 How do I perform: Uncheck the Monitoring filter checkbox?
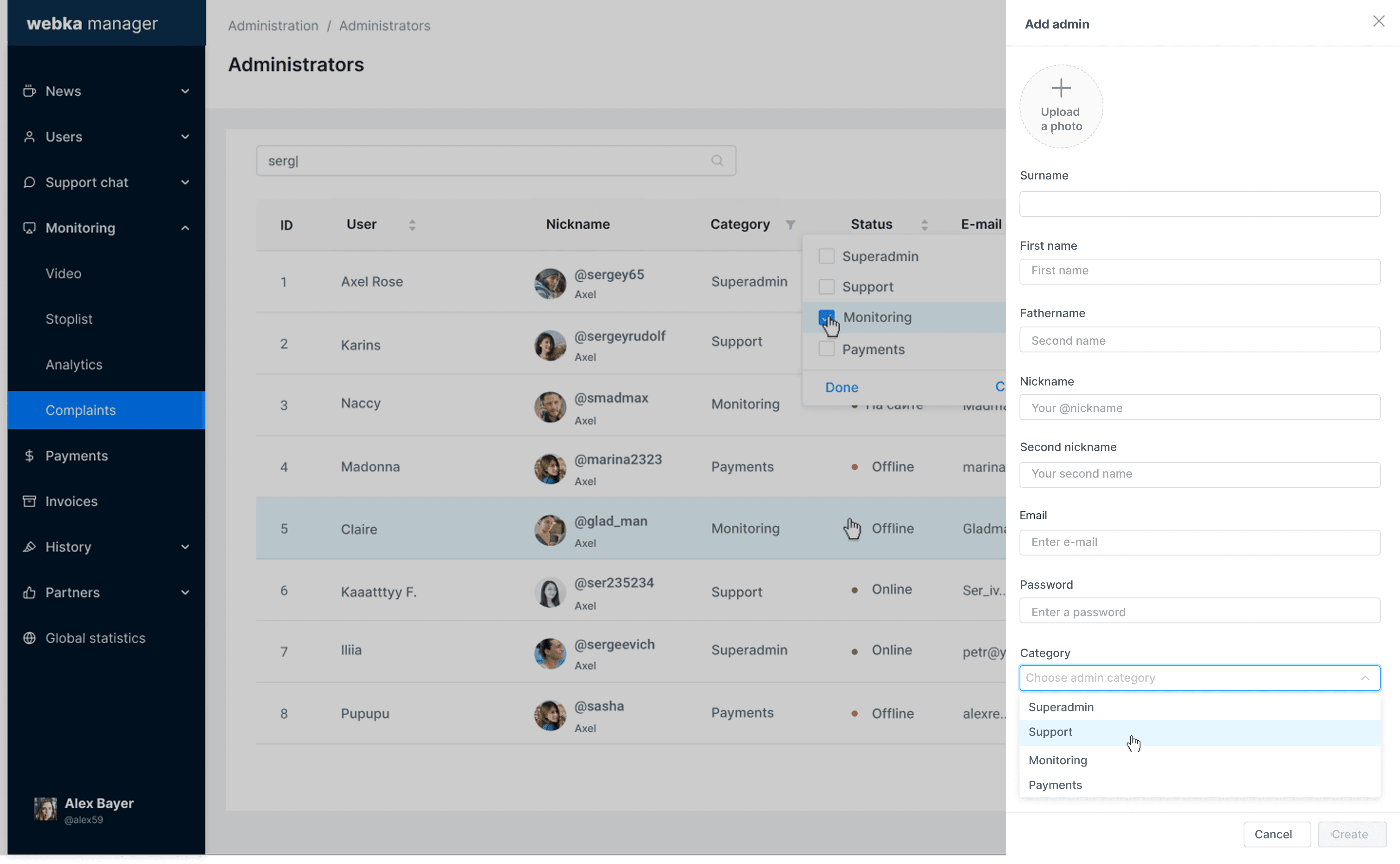point(826,317)
